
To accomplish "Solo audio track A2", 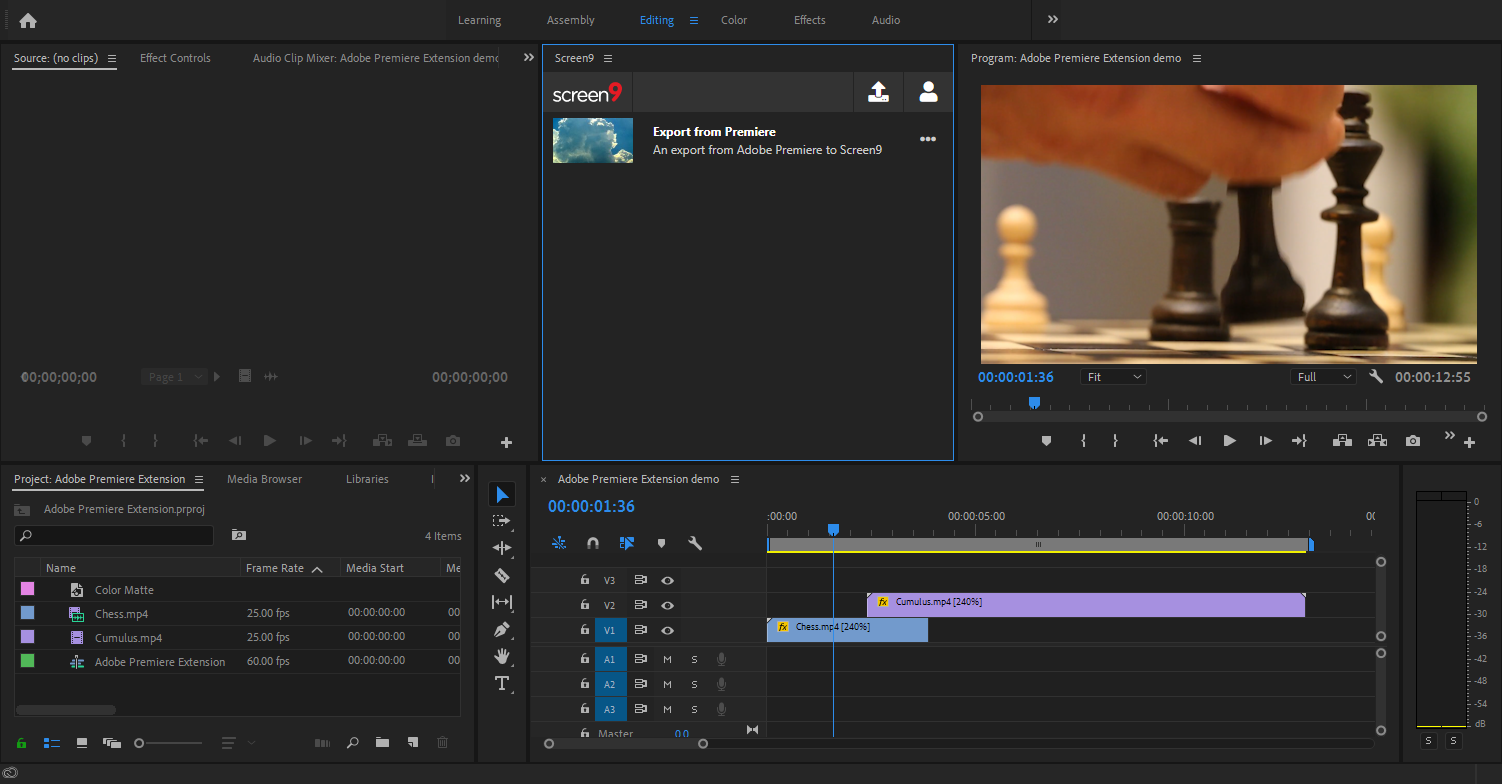I will [x=694, y=684].
